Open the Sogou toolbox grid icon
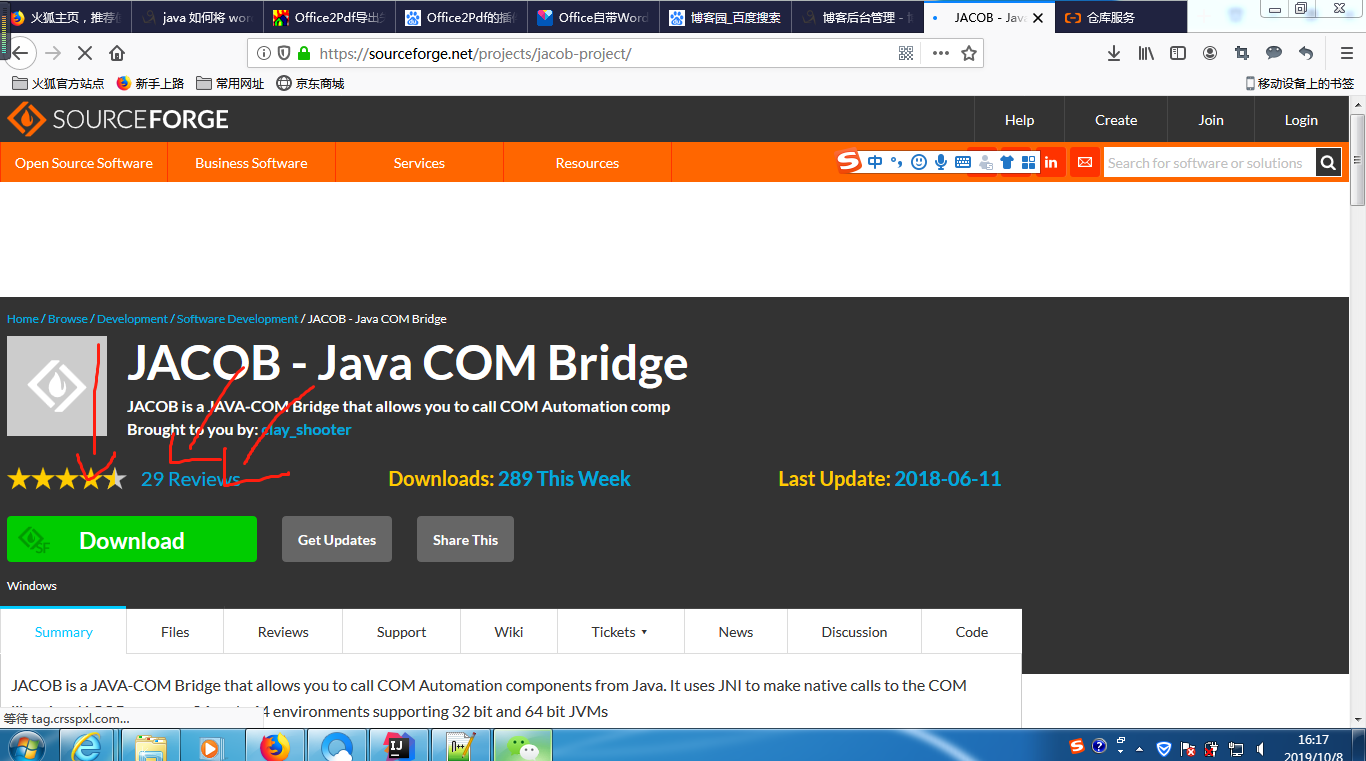The width and height of the screenshot is (1366, 761). (x=1028, y=162)
